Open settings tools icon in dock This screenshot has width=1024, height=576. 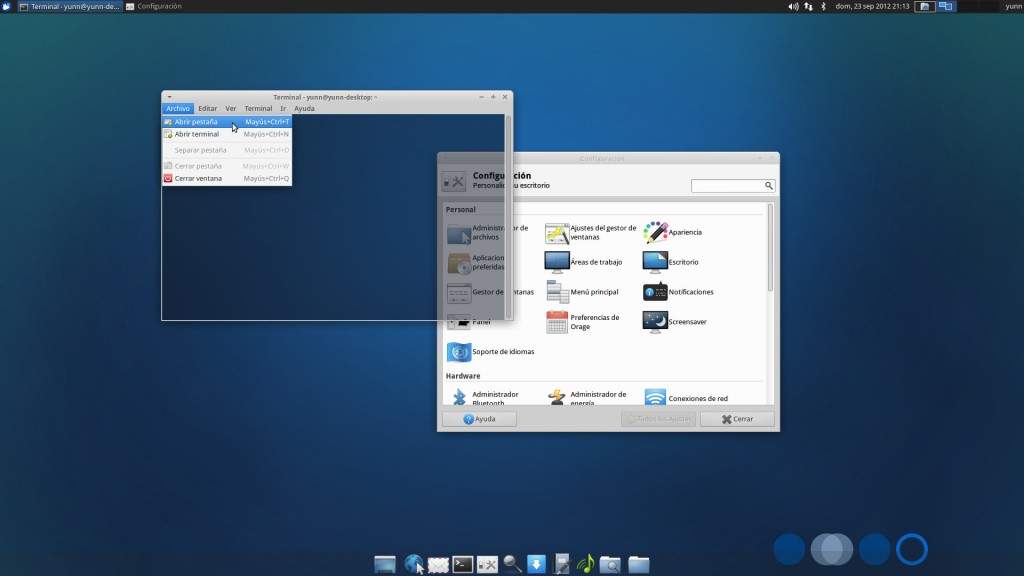coord(487,564)
